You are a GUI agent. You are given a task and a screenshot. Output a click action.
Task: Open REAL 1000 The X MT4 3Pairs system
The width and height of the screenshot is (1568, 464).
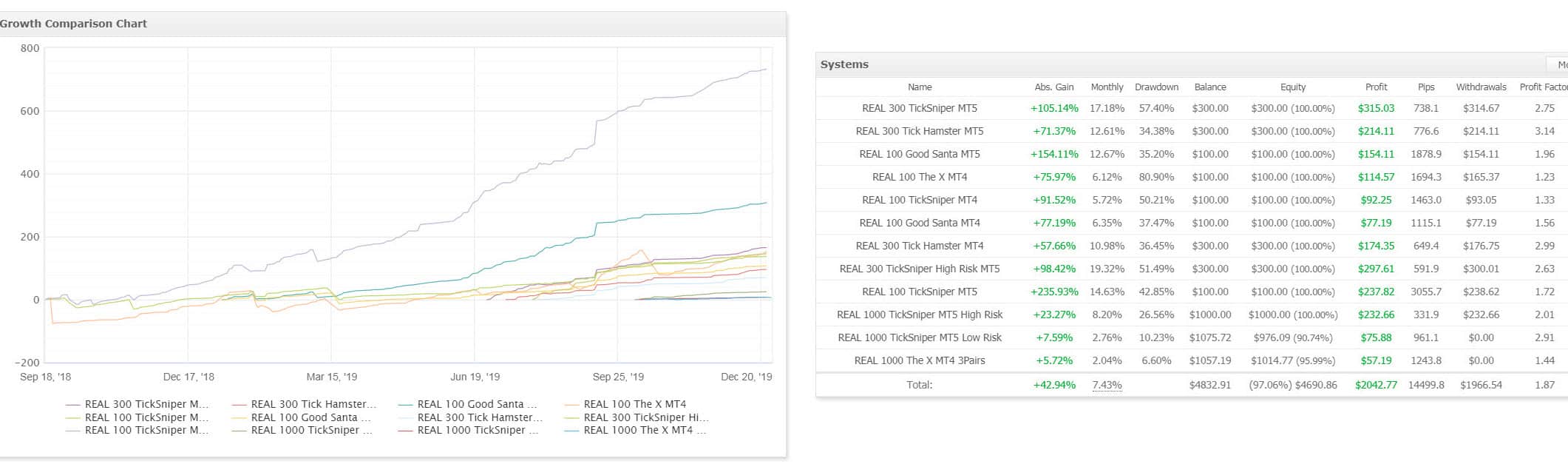(919, 360)
